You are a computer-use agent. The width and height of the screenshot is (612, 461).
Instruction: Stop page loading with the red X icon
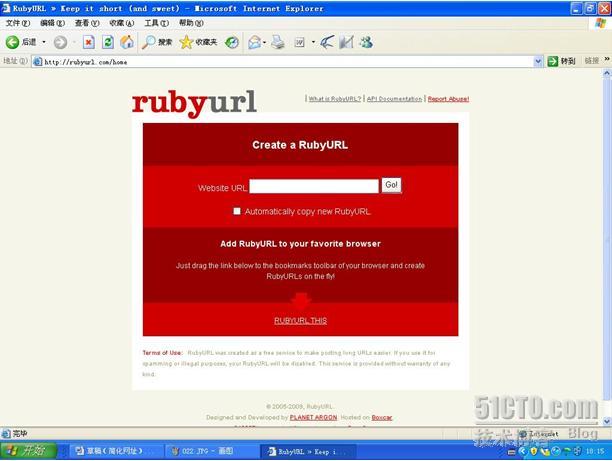pos(89,42)
